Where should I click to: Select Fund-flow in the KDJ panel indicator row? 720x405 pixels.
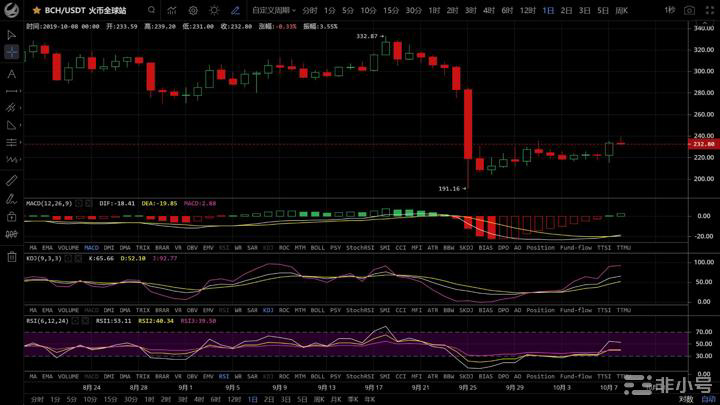click(576, 310)
